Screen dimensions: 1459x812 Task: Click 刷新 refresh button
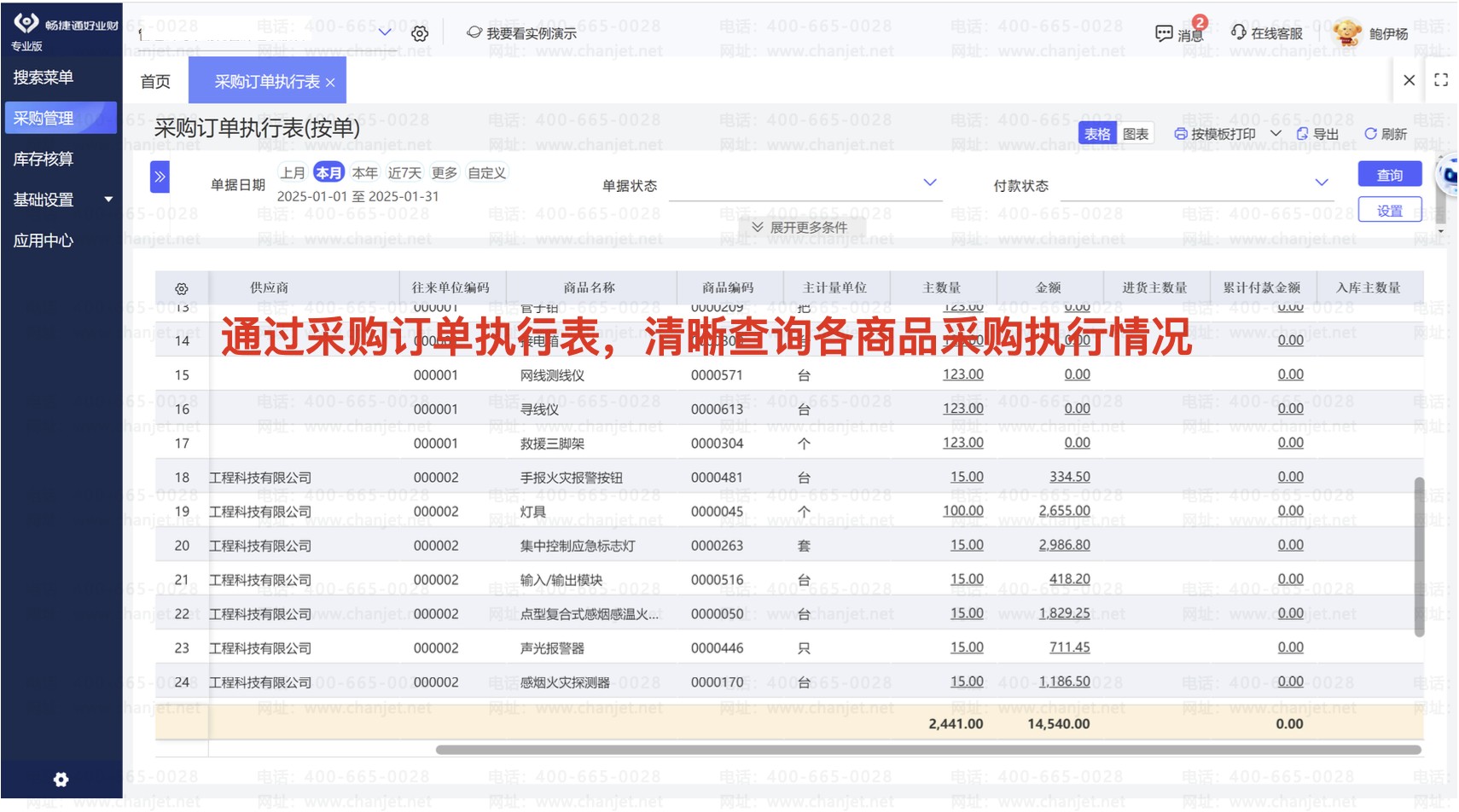1386,134
